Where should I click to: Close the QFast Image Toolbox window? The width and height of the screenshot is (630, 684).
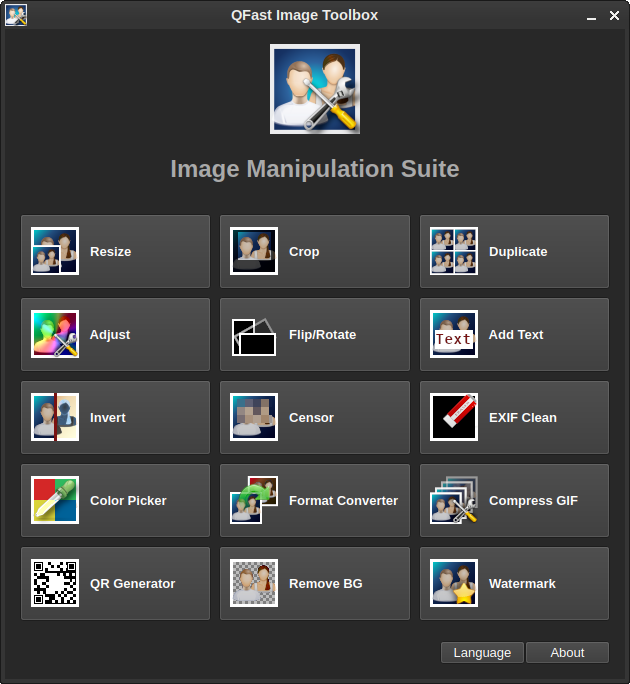[614, 15]
